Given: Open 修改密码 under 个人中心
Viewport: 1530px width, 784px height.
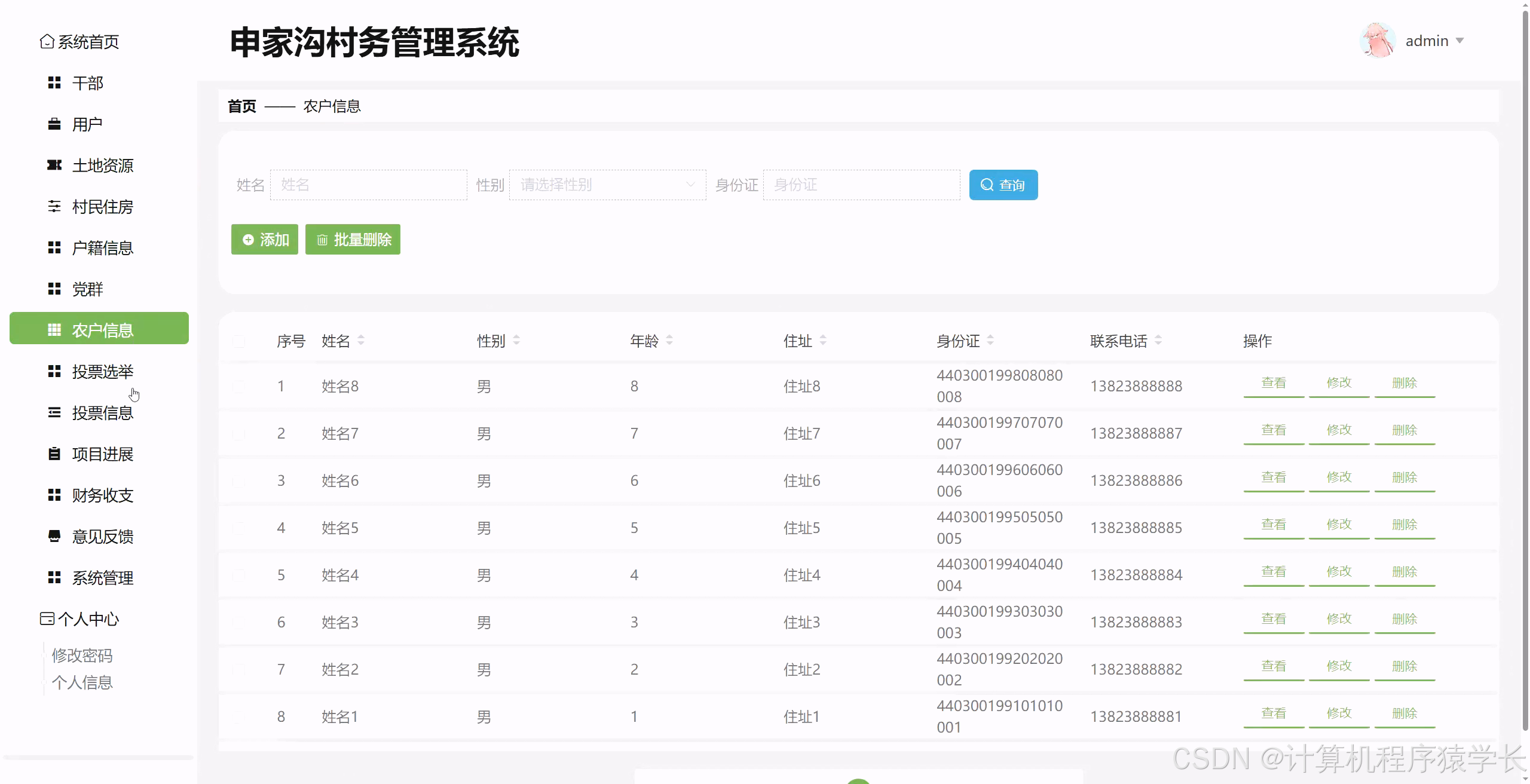Looking at the screenshot, I should click(x=82, y=656).
